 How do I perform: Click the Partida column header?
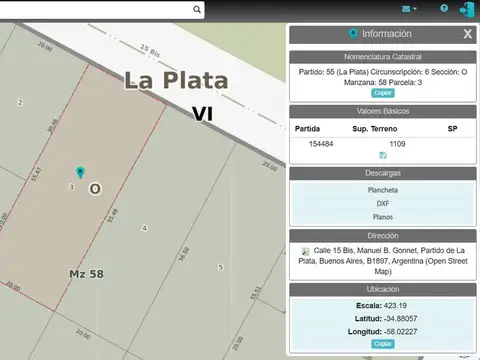tap(307, 129)
